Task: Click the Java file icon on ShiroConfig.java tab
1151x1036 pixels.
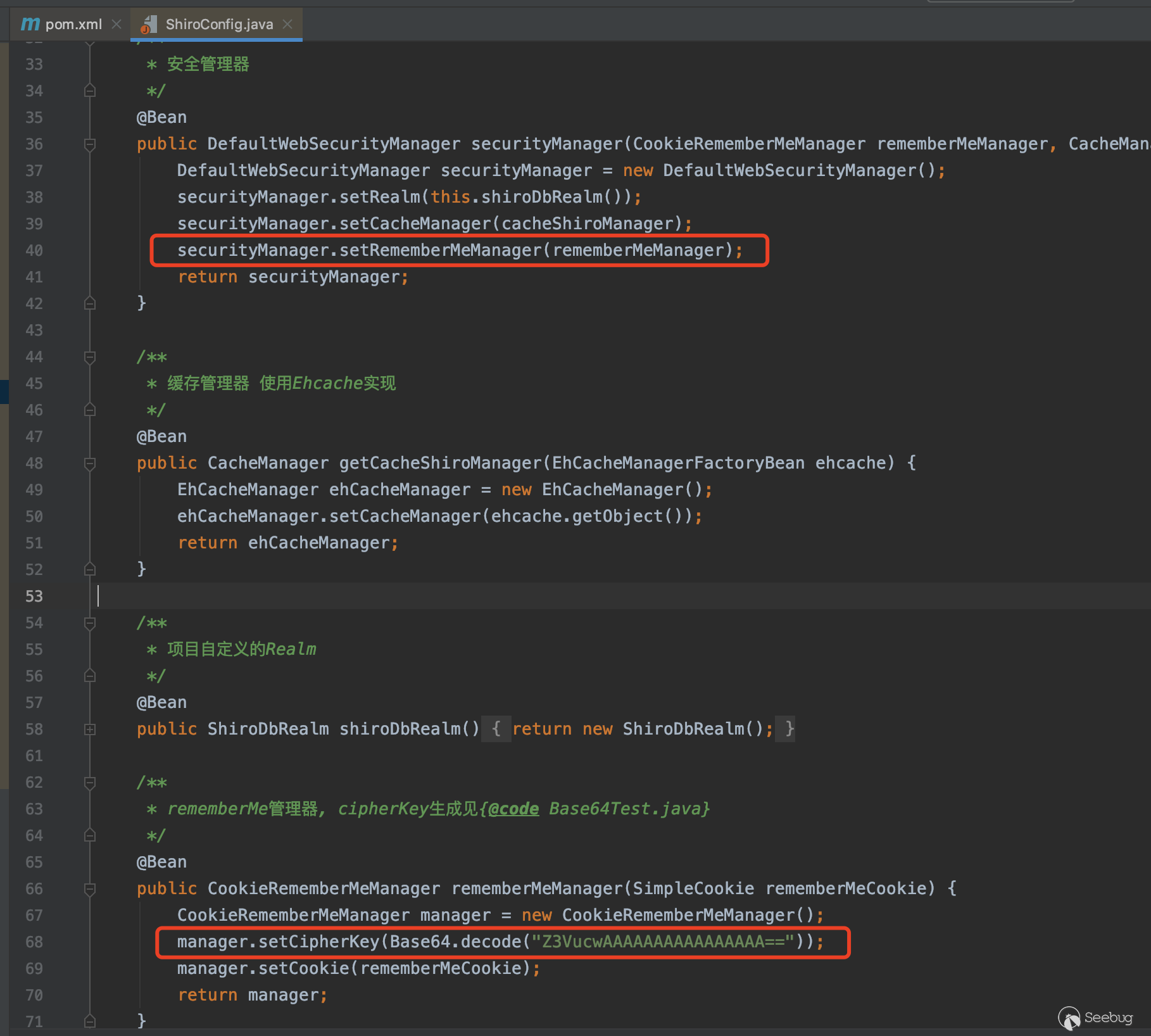Action: (148, 24)
